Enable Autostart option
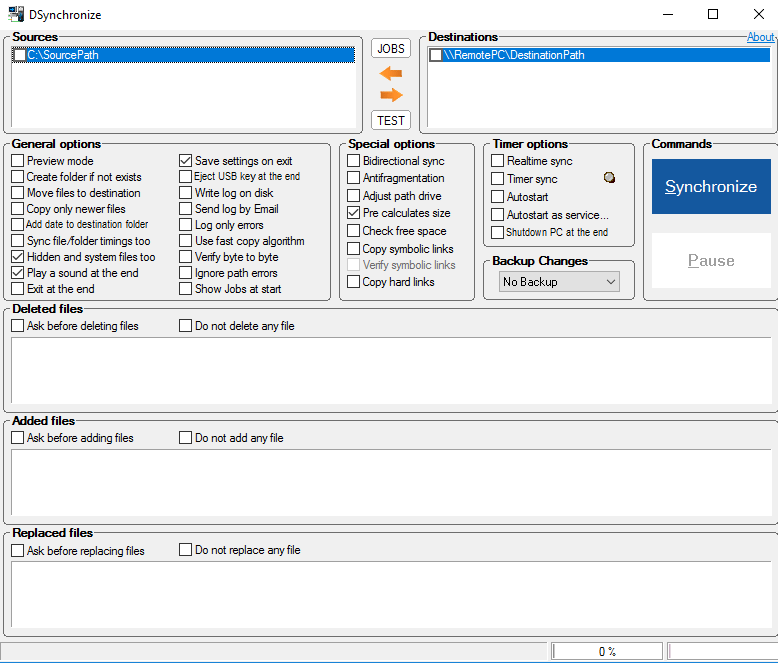Screen dimensions: 778x663 [497, 197]
